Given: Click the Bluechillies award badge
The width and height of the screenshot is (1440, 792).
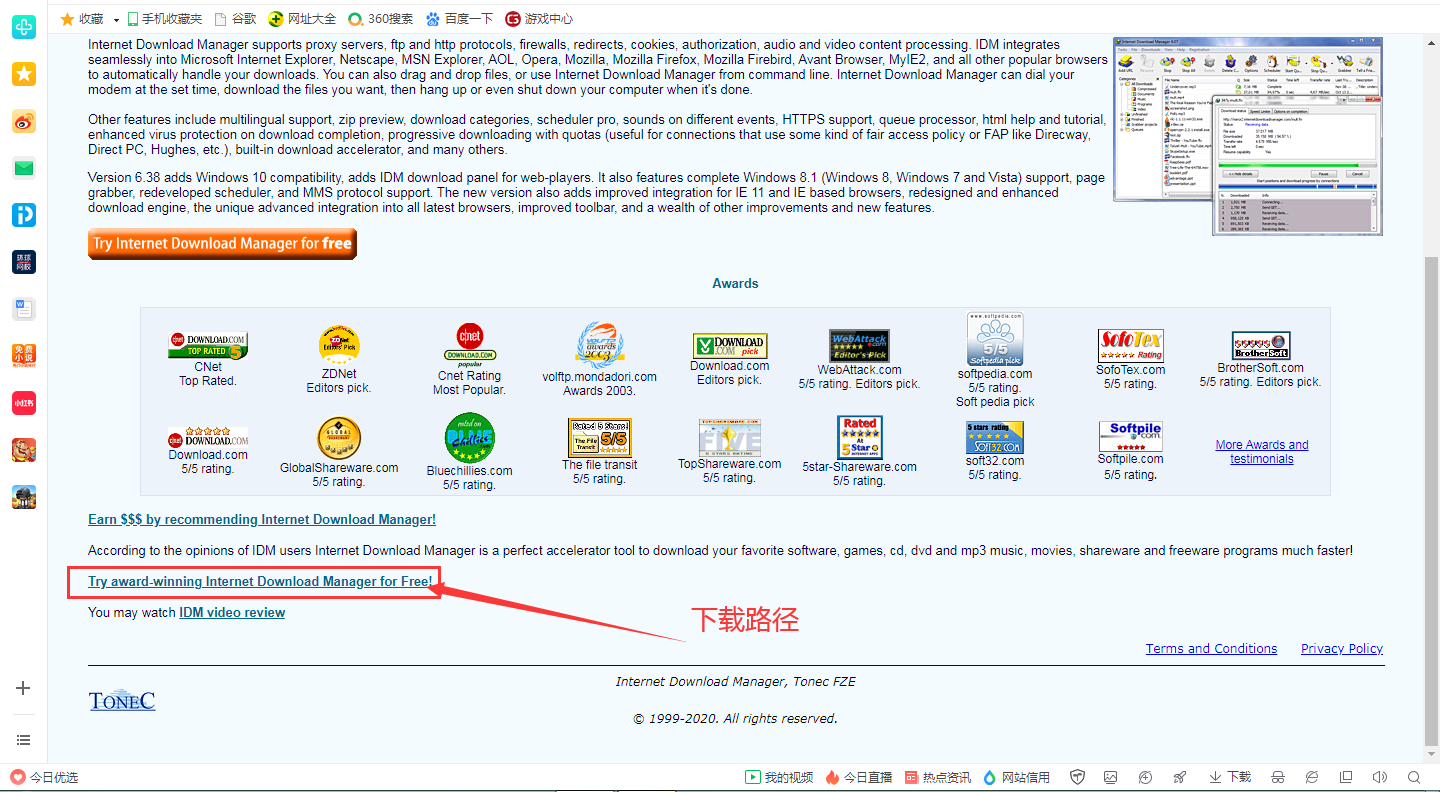Looking at the screenshot, I should point(470,438).
